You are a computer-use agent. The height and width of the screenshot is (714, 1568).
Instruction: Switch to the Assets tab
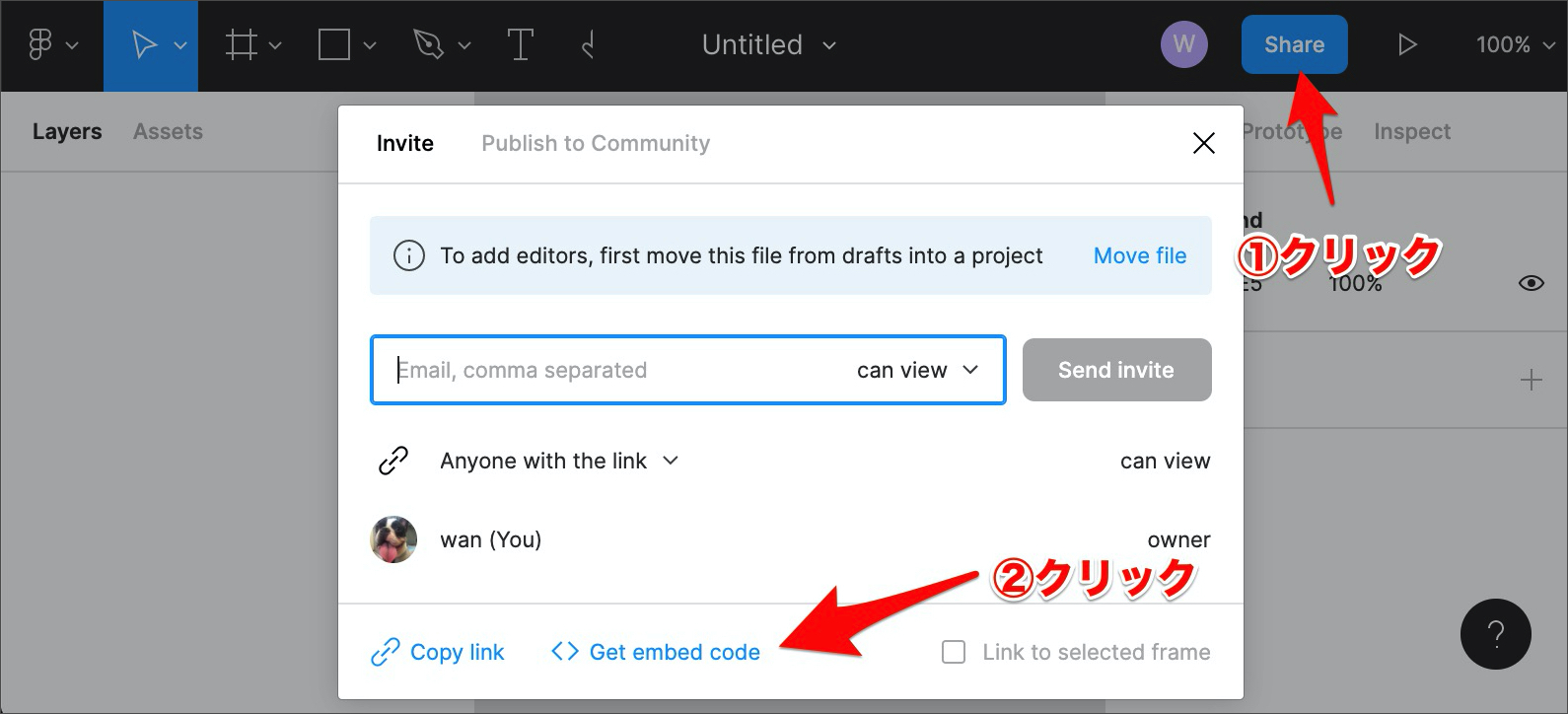tap(168, 132)
